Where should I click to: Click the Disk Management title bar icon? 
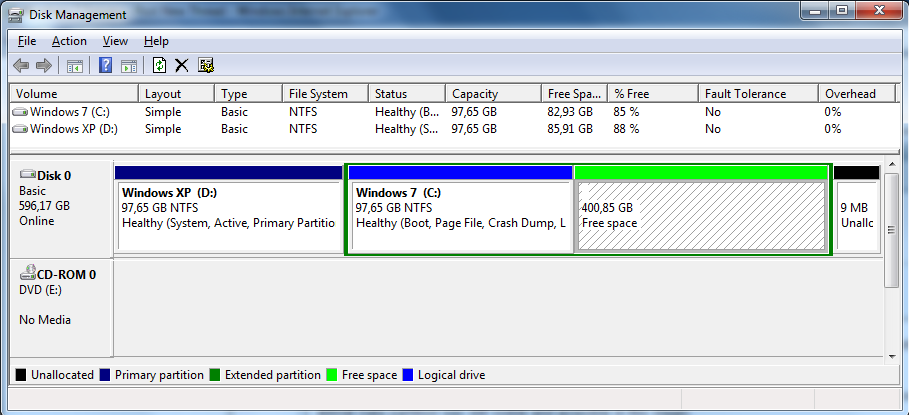(17, 14)
